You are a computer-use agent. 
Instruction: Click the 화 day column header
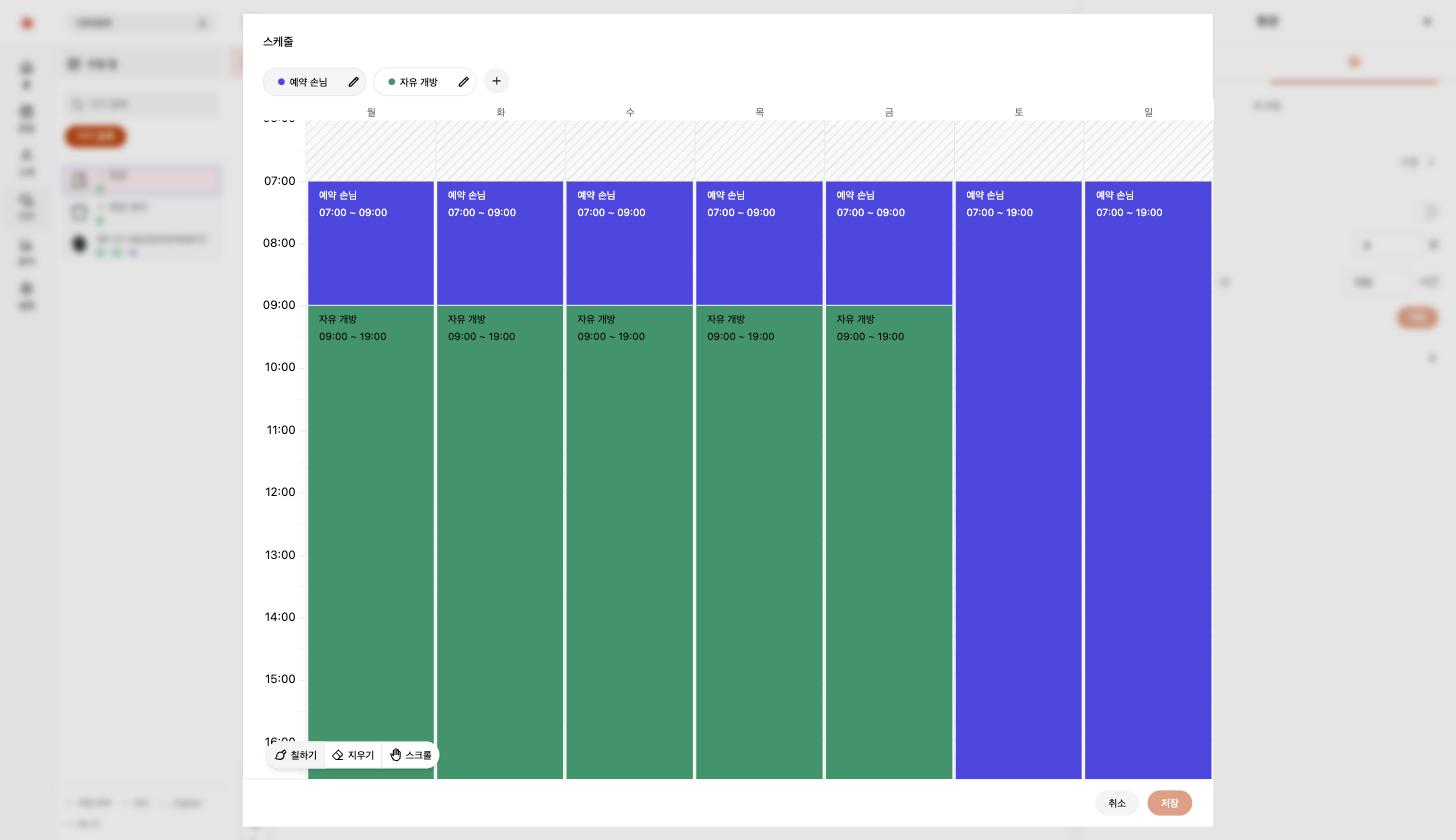[x=501, y=112]
